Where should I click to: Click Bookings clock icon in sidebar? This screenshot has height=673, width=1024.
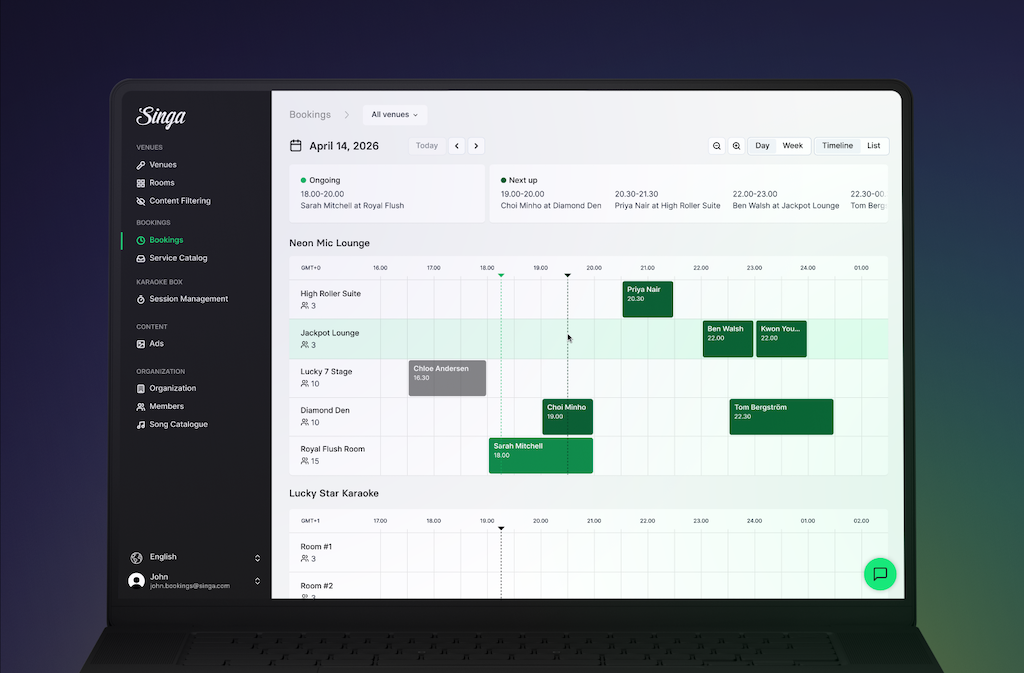point(140,240)
